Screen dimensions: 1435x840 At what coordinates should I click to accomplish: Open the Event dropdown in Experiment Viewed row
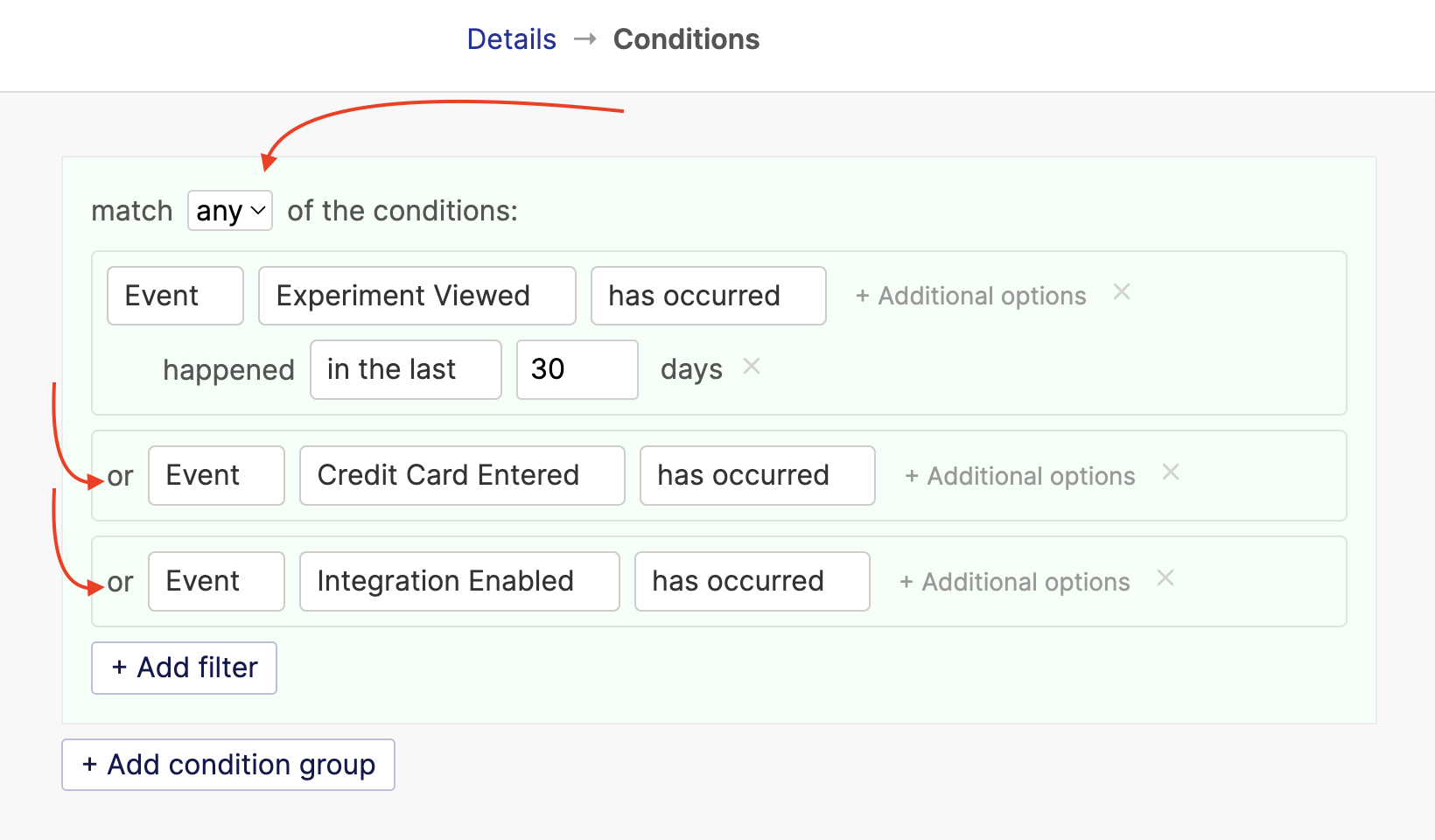click(175, 296)
